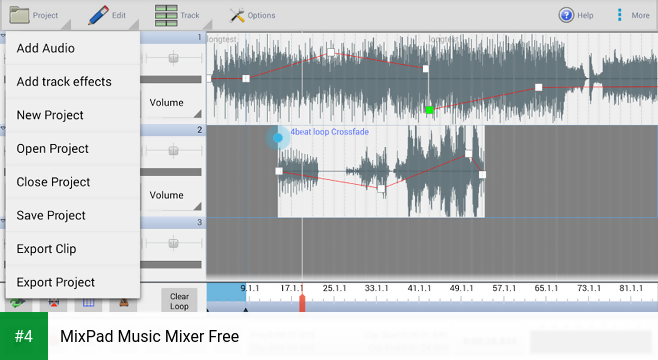Open Options via the tools icon
This screenshot has width=658, height=360.
click(237, 16)
